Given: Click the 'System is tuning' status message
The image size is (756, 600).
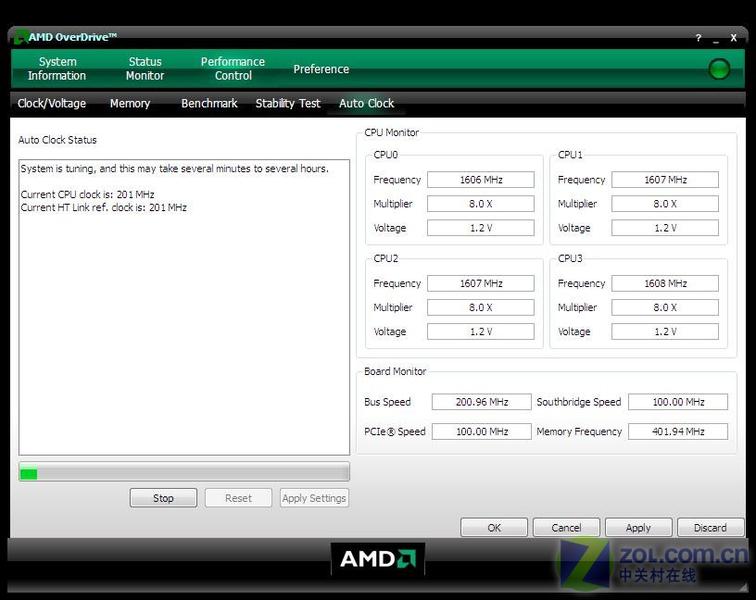Looking at the screenshot, I should 174,168.
